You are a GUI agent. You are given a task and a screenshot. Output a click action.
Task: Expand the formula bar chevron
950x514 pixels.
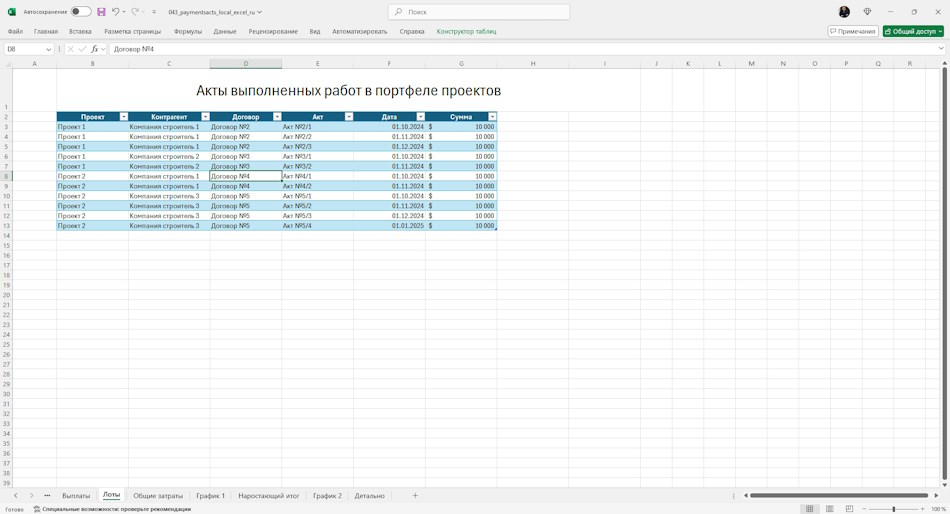[941, 49]
